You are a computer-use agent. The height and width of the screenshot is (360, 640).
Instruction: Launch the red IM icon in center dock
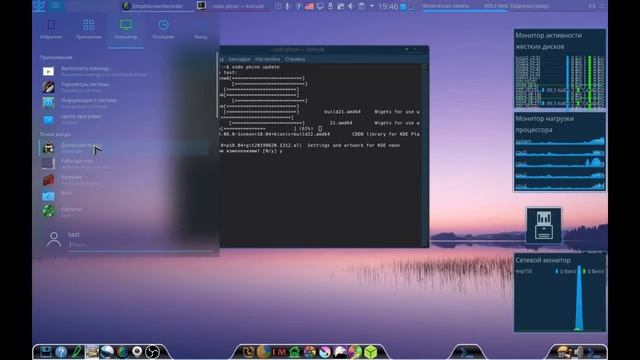pos(279,351)
